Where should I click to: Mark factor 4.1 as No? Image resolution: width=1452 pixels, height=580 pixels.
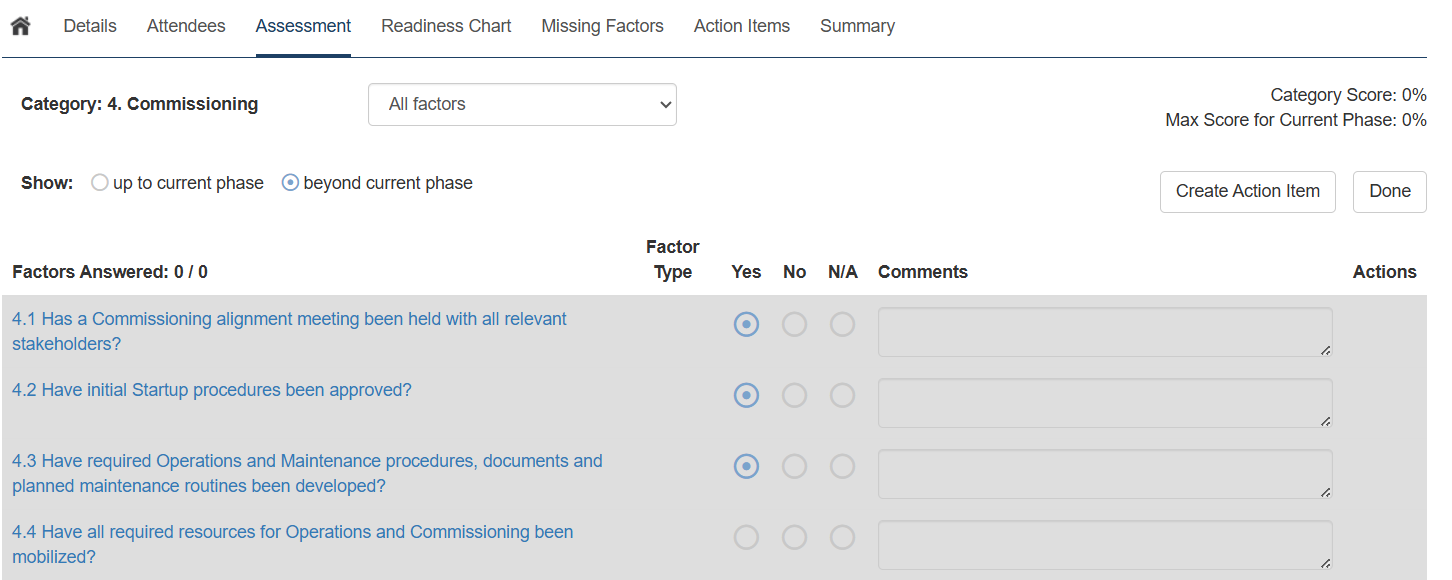pyautogui.click(x=794, y=325)
